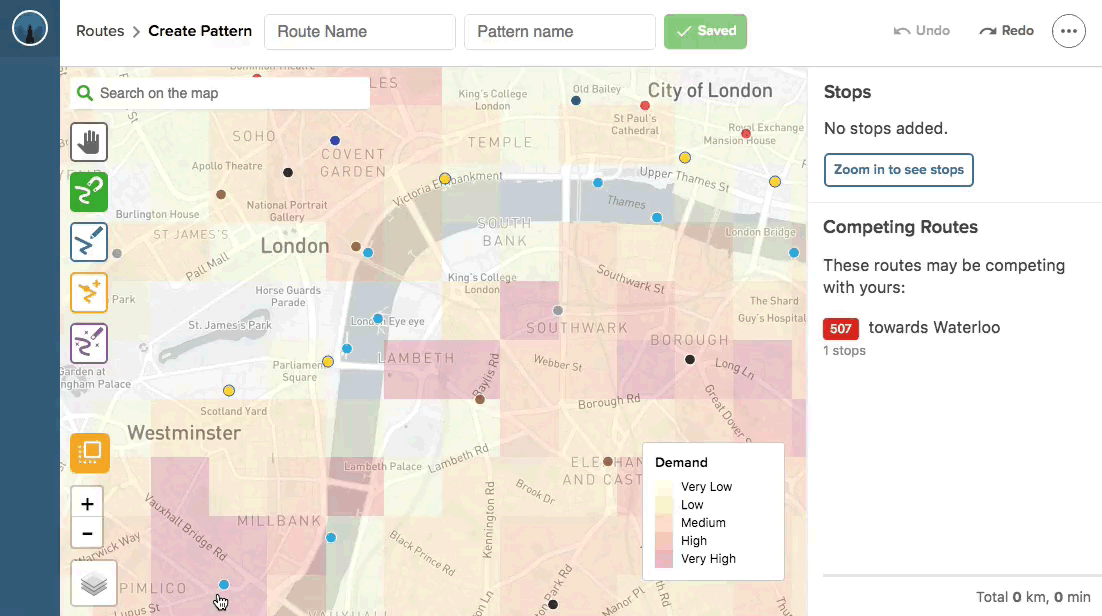Image resolution: width=1102 pixels, height=616 pixels.
Task: Click the red stop near Royal Exchange
Action: [x=746, y=134]
